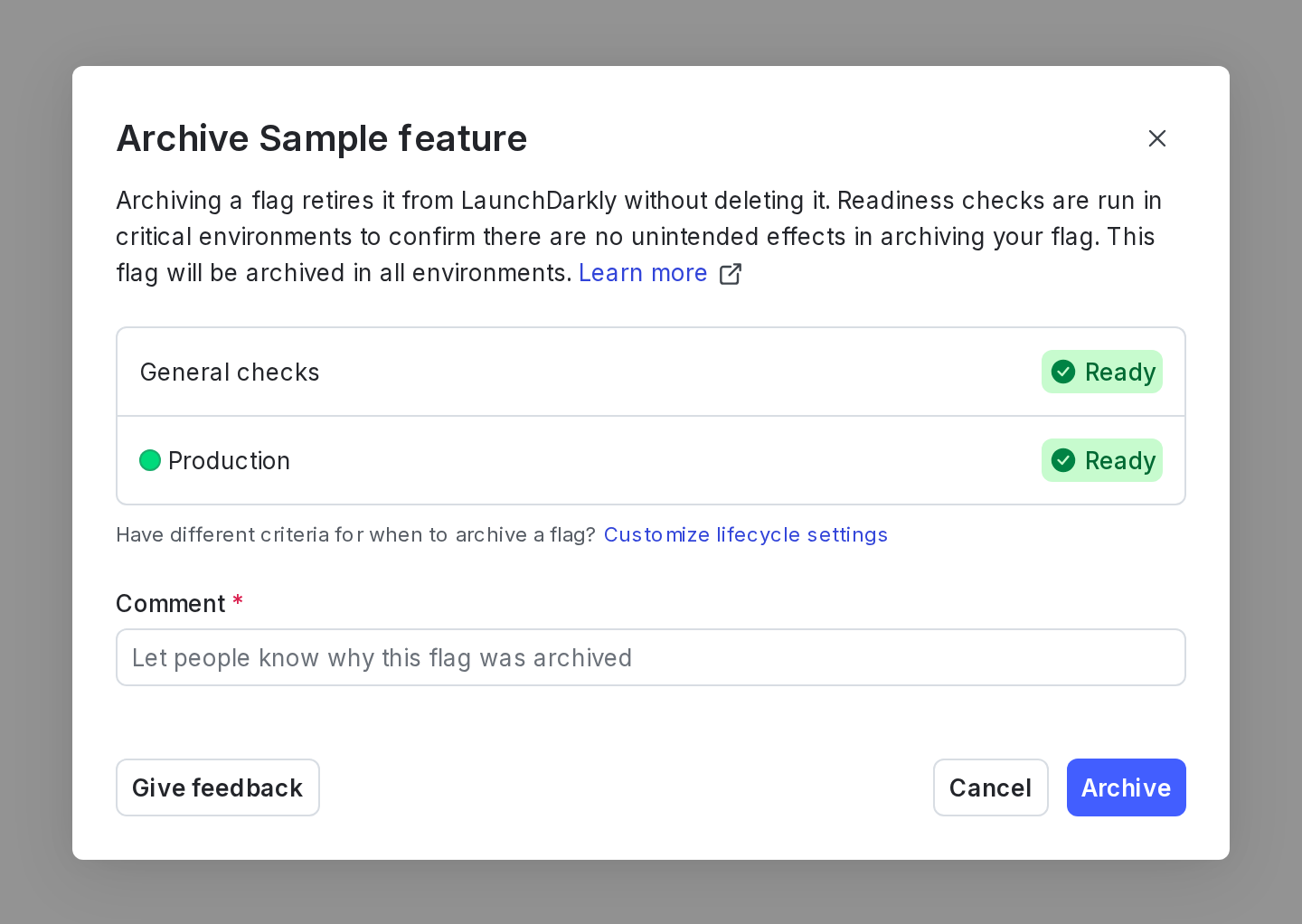
Task: Click the green checkmark icon on General checks
Action: (1063, 372)
